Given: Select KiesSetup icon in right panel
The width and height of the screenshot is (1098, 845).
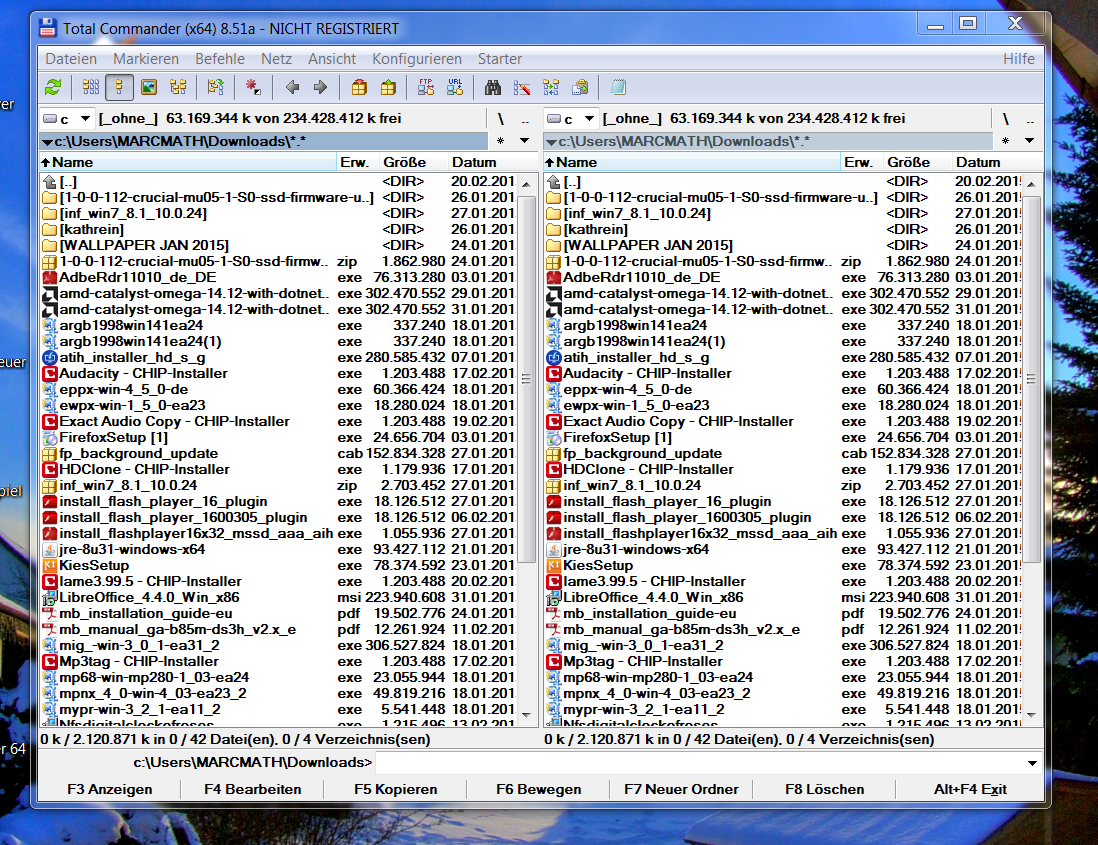Looking at the screenshot, I should point(553,566).
